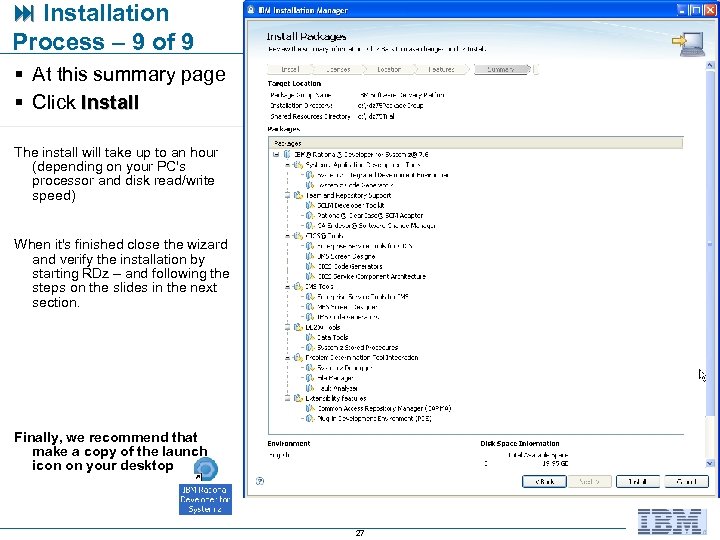Click the SCLM Developer Toolkit feature icon
The width and height of the screenshot is (720, 540).
tap(310, 205)
